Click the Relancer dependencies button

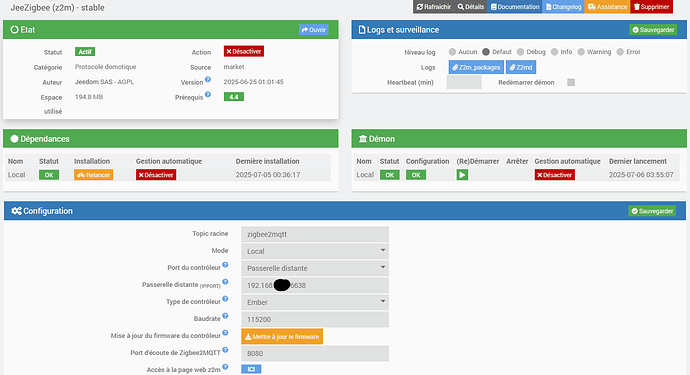click(93, 175)
